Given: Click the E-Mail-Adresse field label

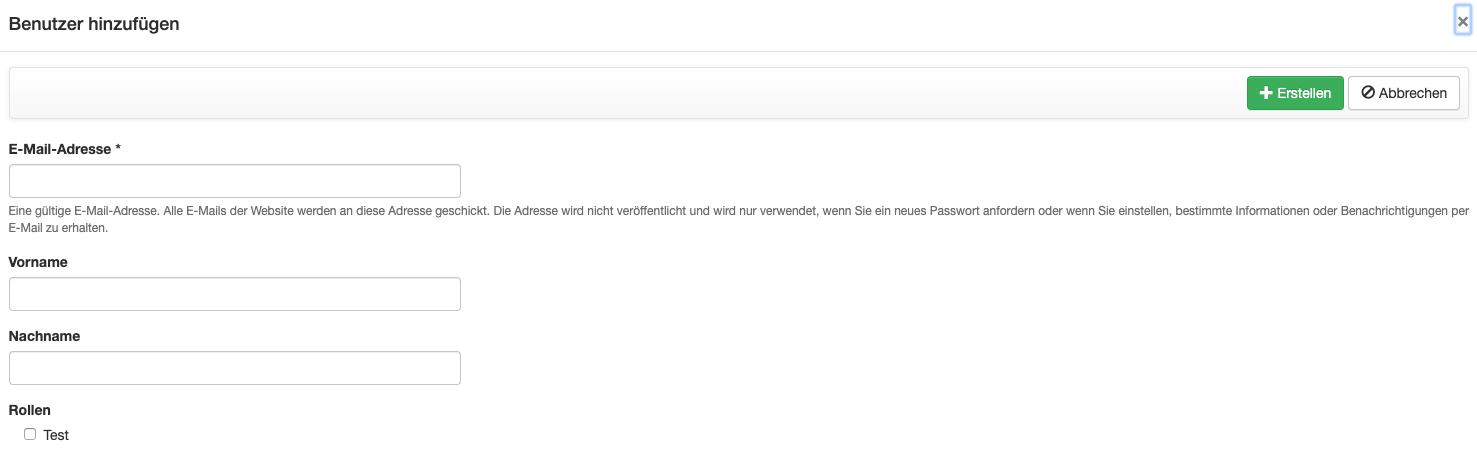Looking at the screenshot, I should click(x=60, y=149).
